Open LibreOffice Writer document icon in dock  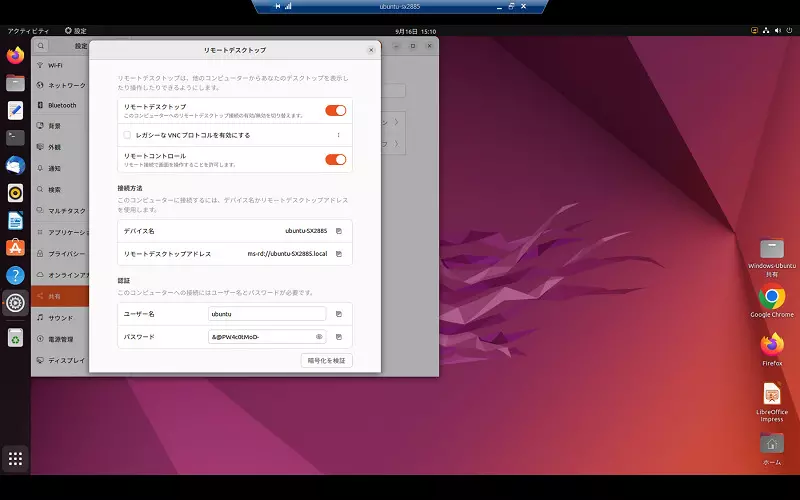point(15,220)
